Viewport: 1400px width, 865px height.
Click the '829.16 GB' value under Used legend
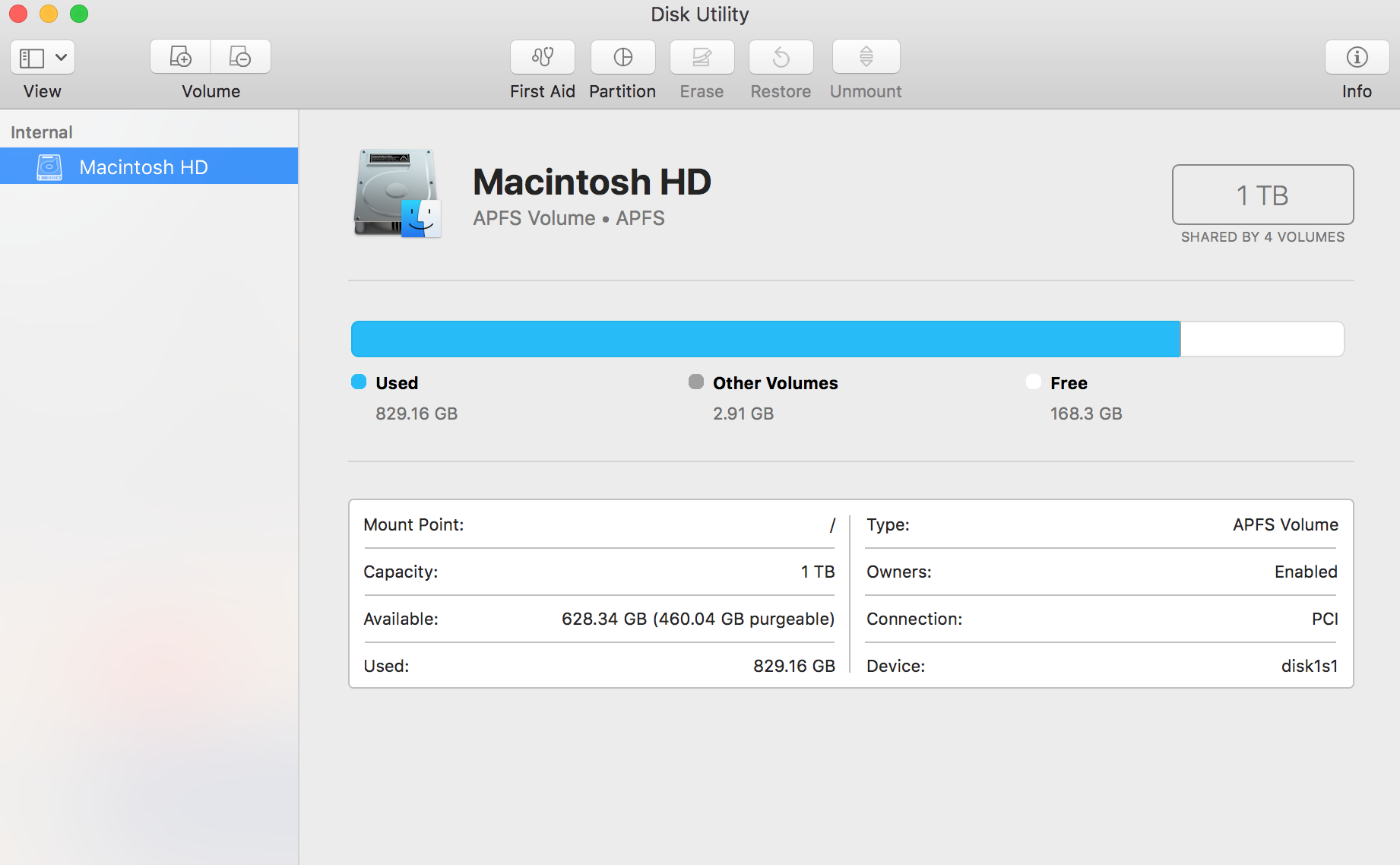417,413
